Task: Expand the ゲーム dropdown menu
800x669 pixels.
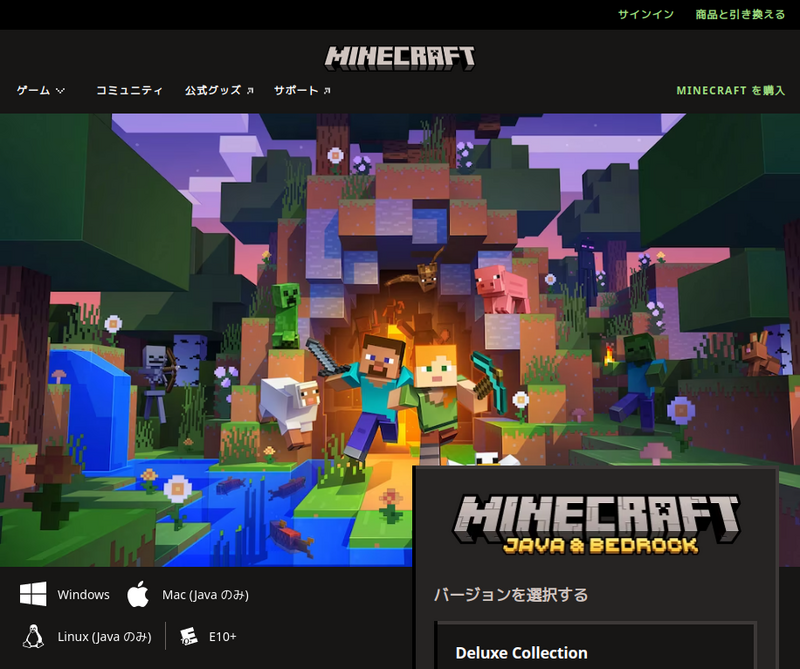Action: click(41, 90)
